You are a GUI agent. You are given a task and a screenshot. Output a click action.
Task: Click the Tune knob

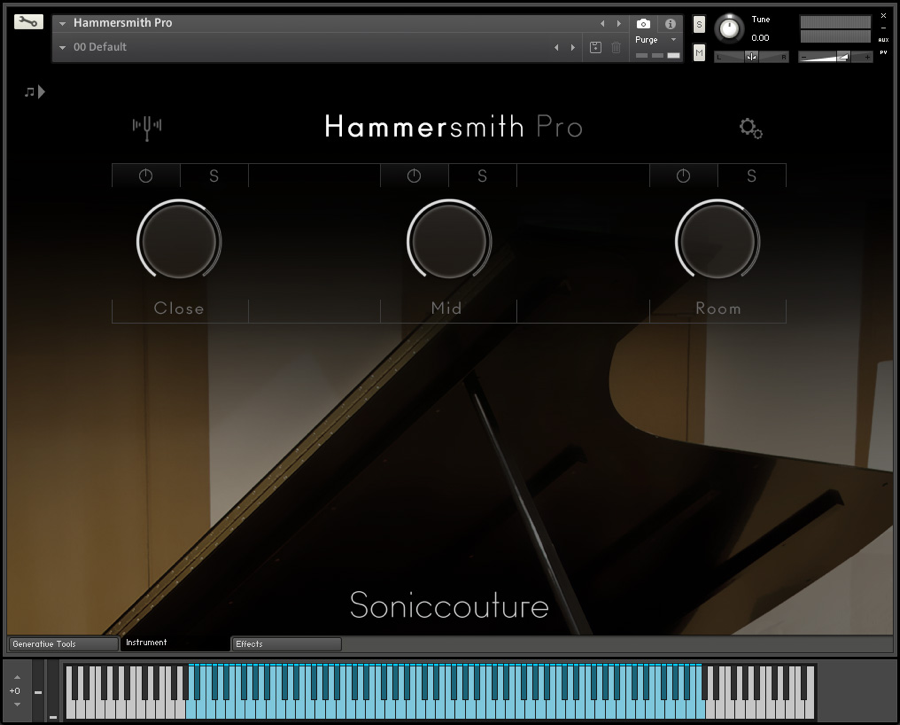(729, 29)
